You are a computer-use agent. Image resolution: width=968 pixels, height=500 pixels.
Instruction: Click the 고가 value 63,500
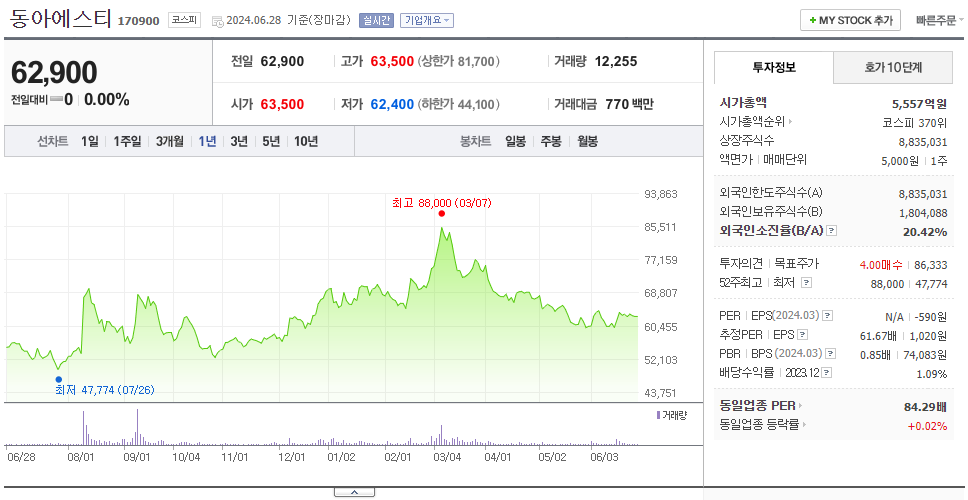pos(392,62)
